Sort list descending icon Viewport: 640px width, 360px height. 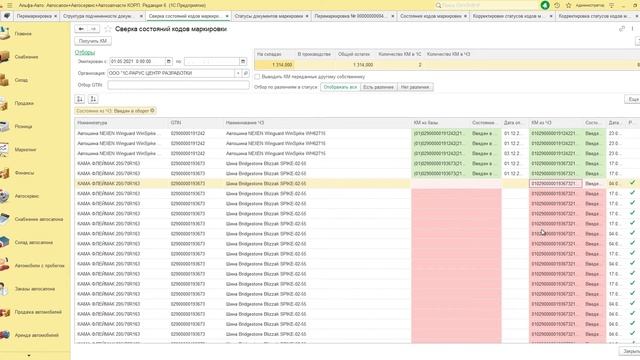93,99
